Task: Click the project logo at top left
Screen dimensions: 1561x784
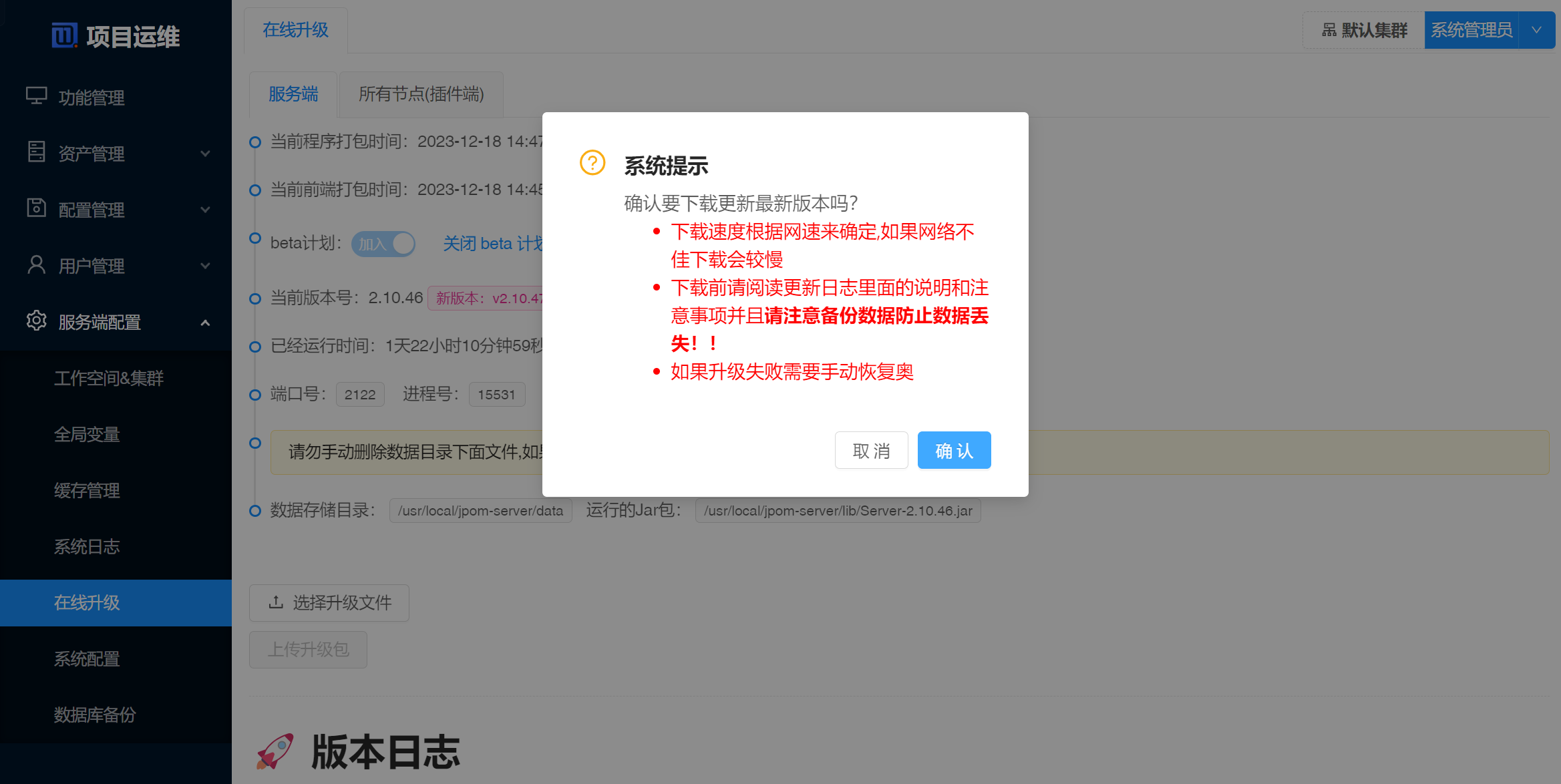Action: point(63,36)
